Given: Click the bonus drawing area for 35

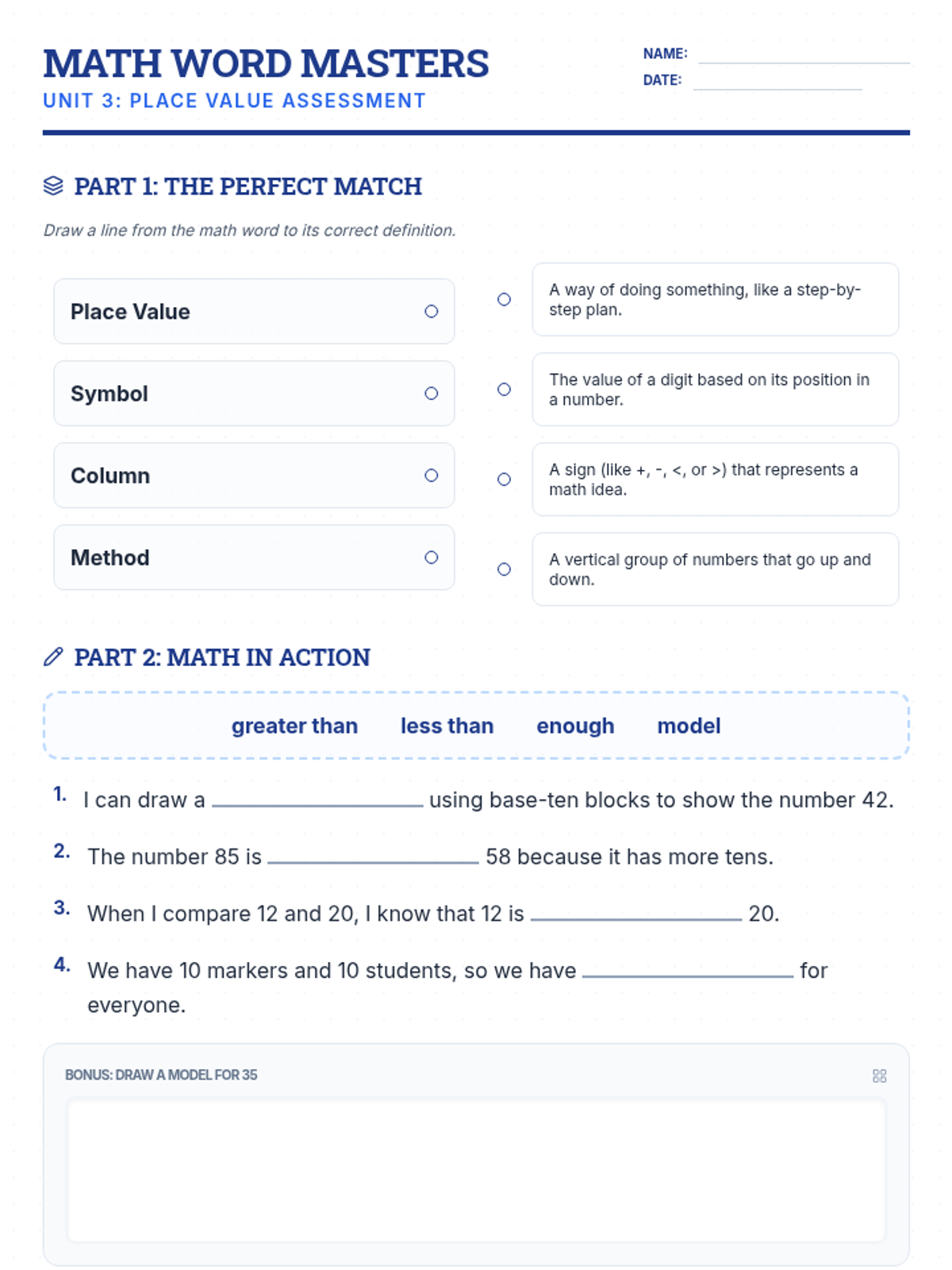Looking at the screenshot, I should pyautogui.click(x=476, y=1170).
